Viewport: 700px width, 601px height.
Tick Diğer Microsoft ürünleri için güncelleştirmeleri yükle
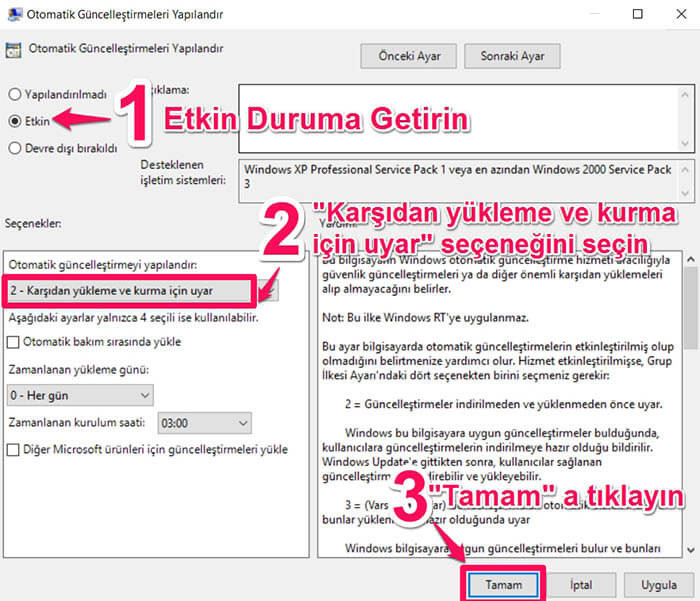[x=14, y=450]
